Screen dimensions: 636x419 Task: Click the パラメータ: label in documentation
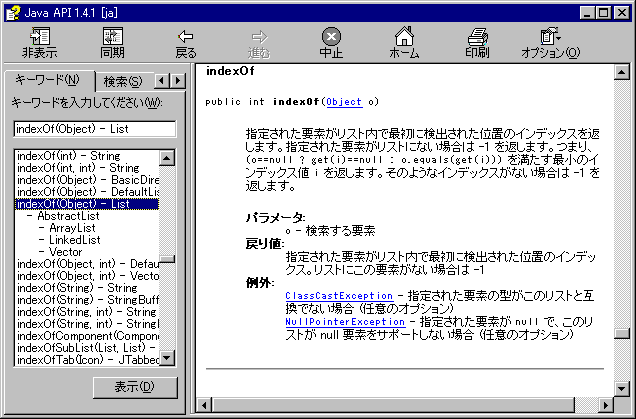(275, 217)
